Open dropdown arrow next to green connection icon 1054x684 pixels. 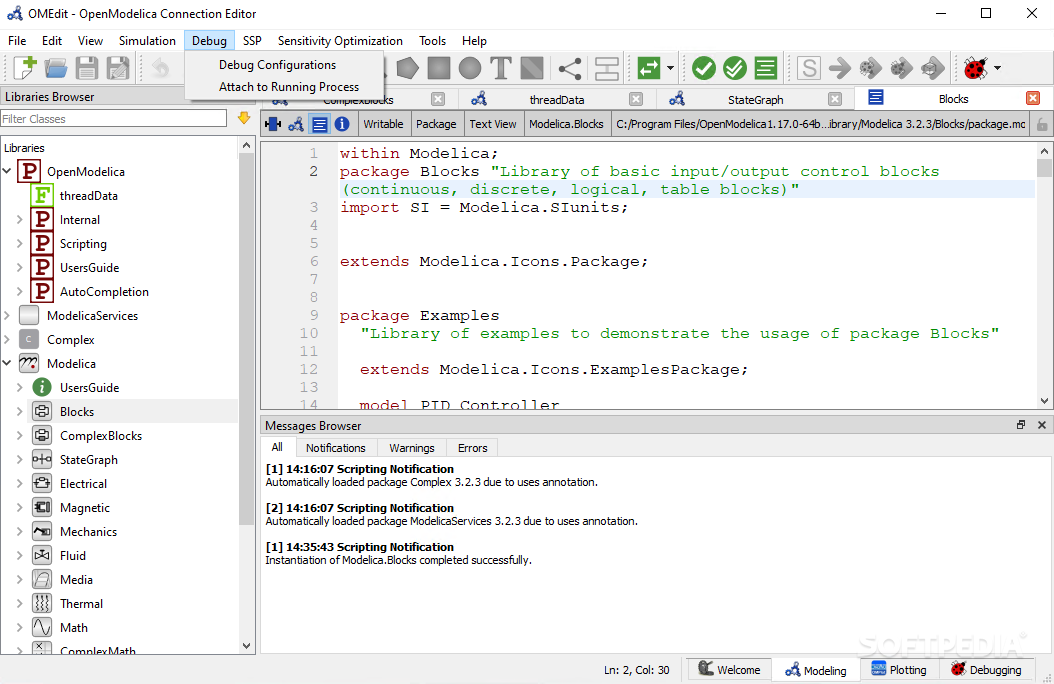(x=670, y=68)
